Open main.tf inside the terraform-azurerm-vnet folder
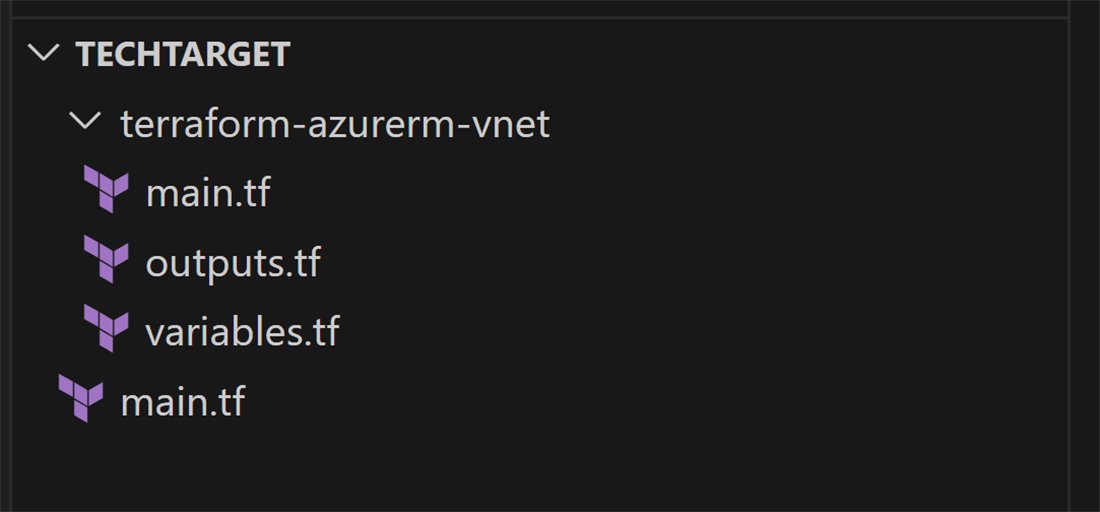Screen dimensions: 1100x512 tap(208, 192)
